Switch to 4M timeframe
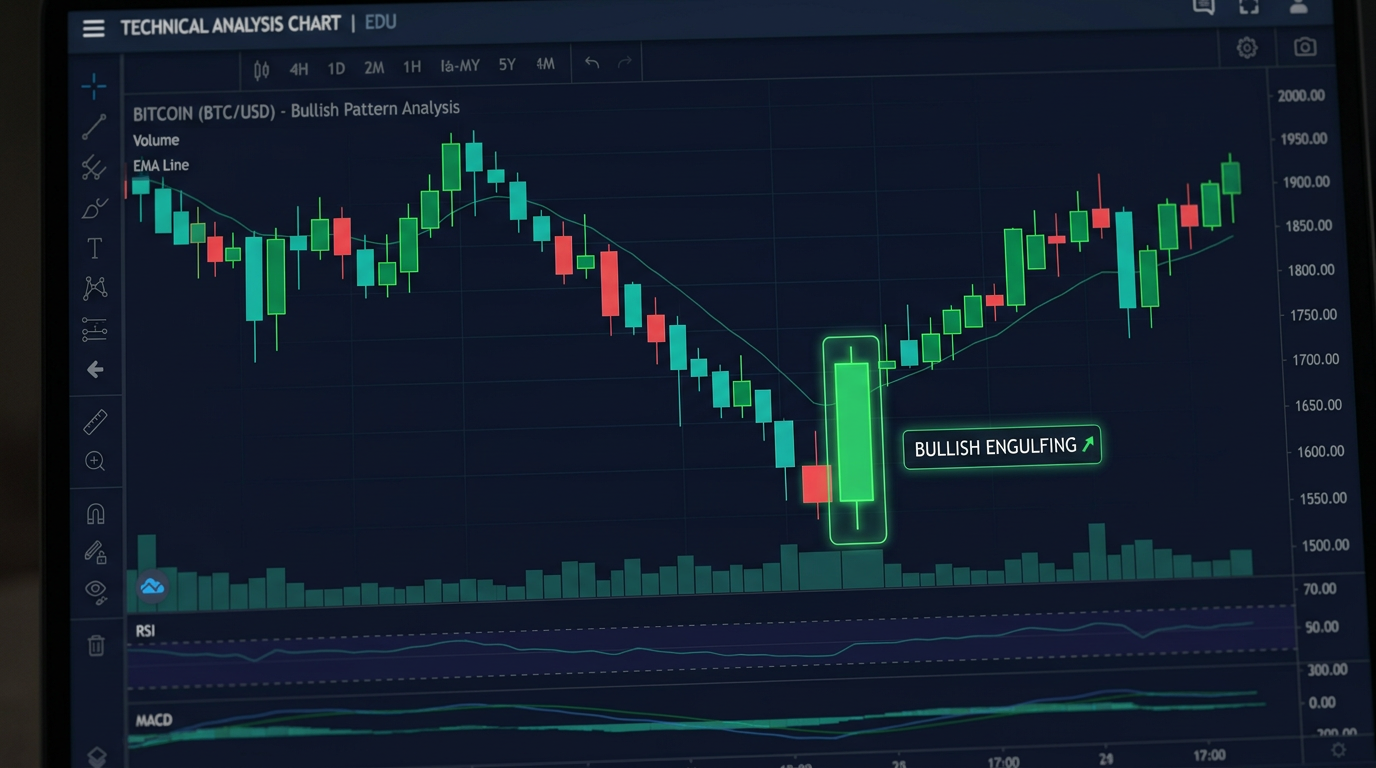The image size is (1376, 768). (x=545, y=64)
